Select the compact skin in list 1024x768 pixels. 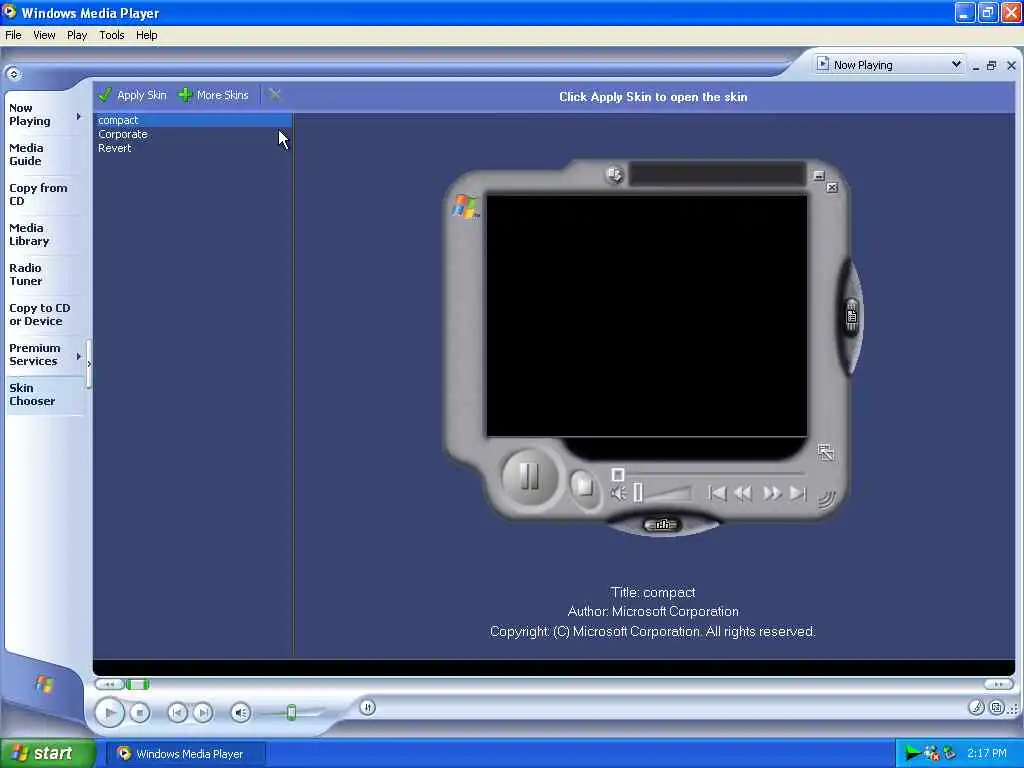(193, 120)
